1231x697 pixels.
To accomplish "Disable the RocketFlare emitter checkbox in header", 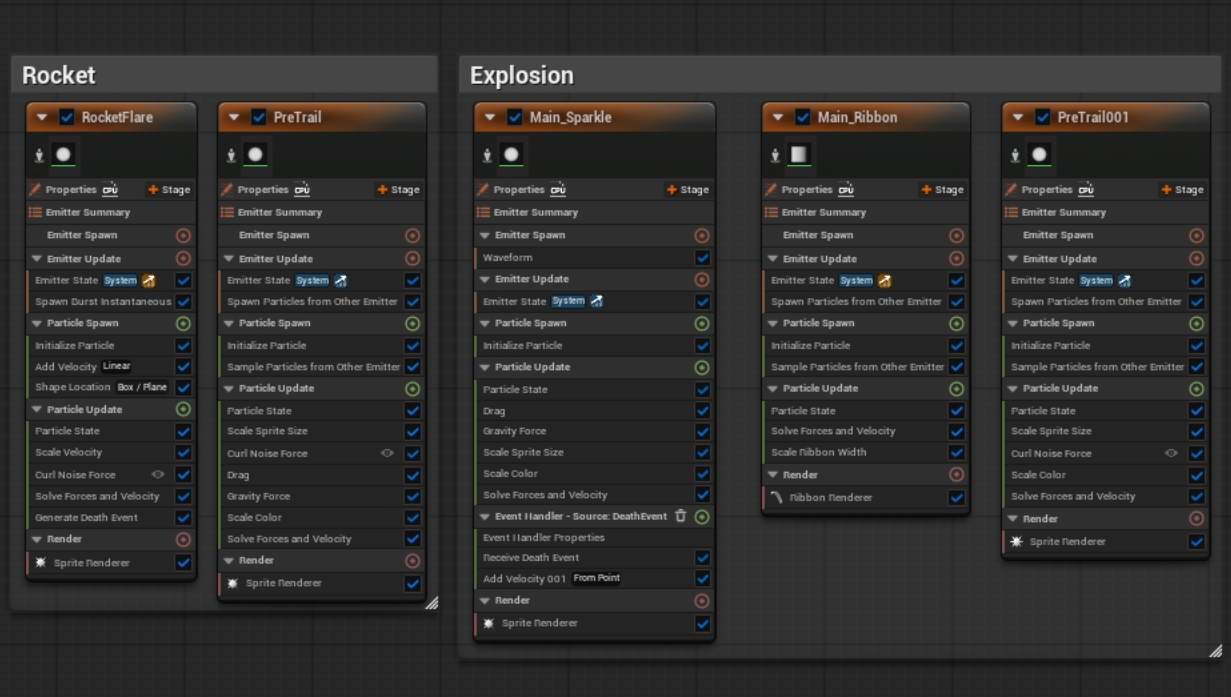I will (x=67, y=117).
